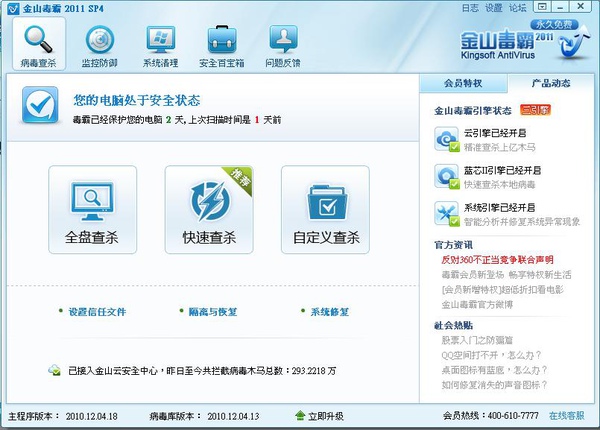Viewport: 600px width, 430px height.
Task: Open 论坛 forum link
Action: pyautogui.click(x=517, y=8)
